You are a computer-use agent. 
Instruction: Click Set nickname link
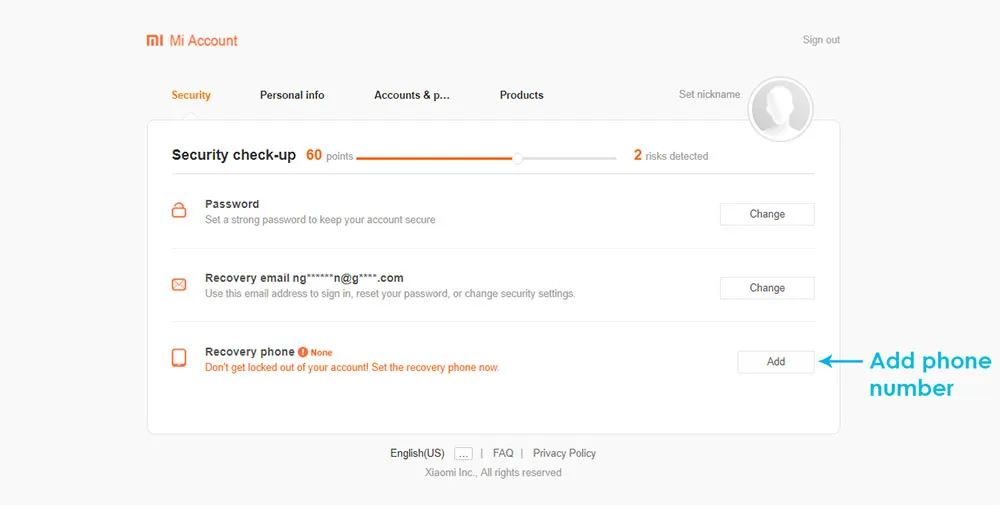click(x=709, y=94)
